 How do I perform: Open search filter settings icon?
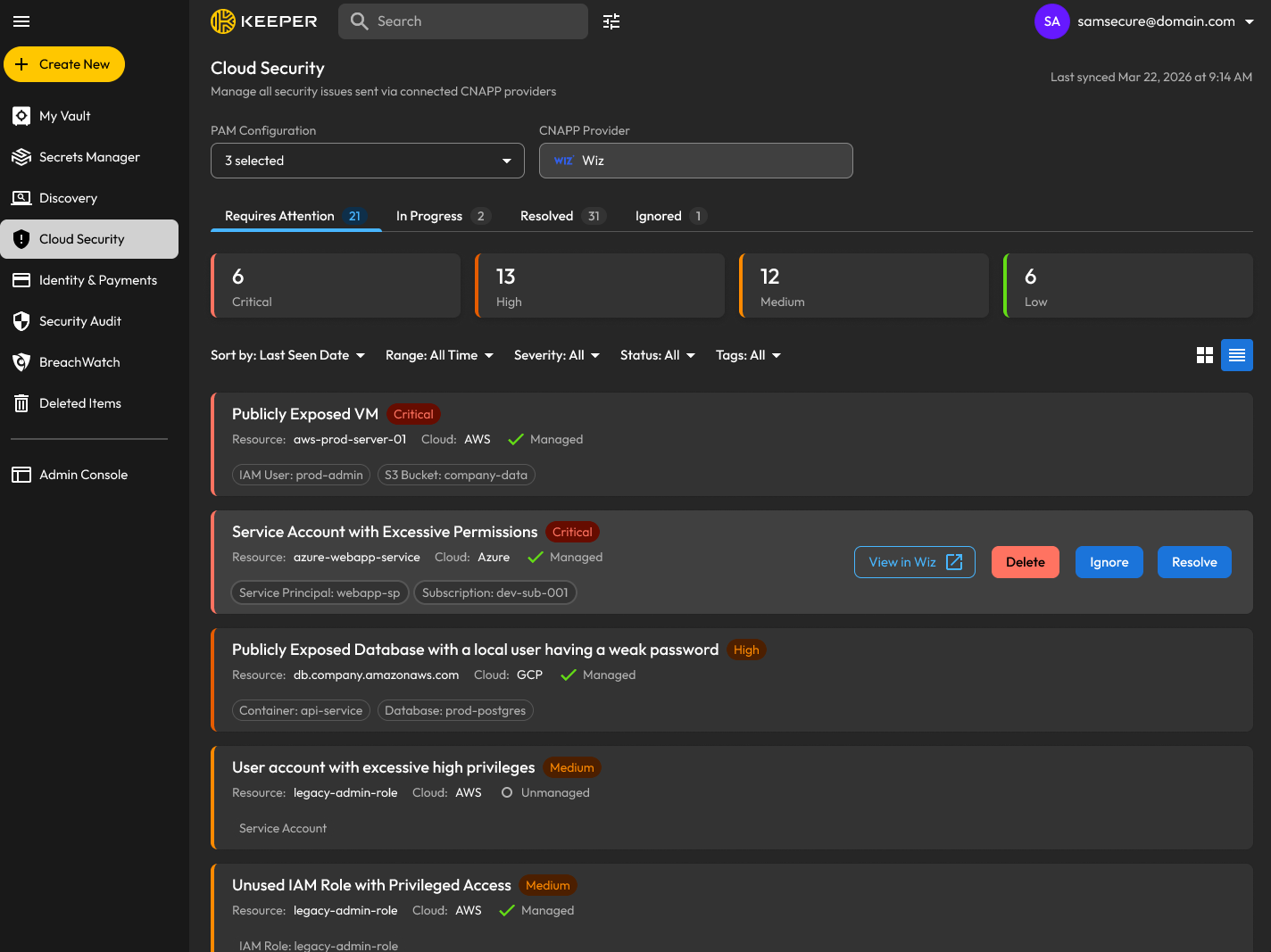[611, 21]
